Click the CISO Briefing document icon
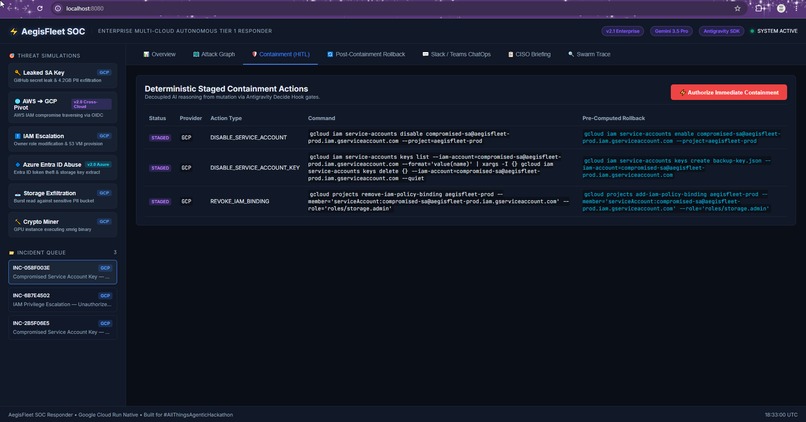Viewport: 806px width, 422px height. tap(510, 54)
